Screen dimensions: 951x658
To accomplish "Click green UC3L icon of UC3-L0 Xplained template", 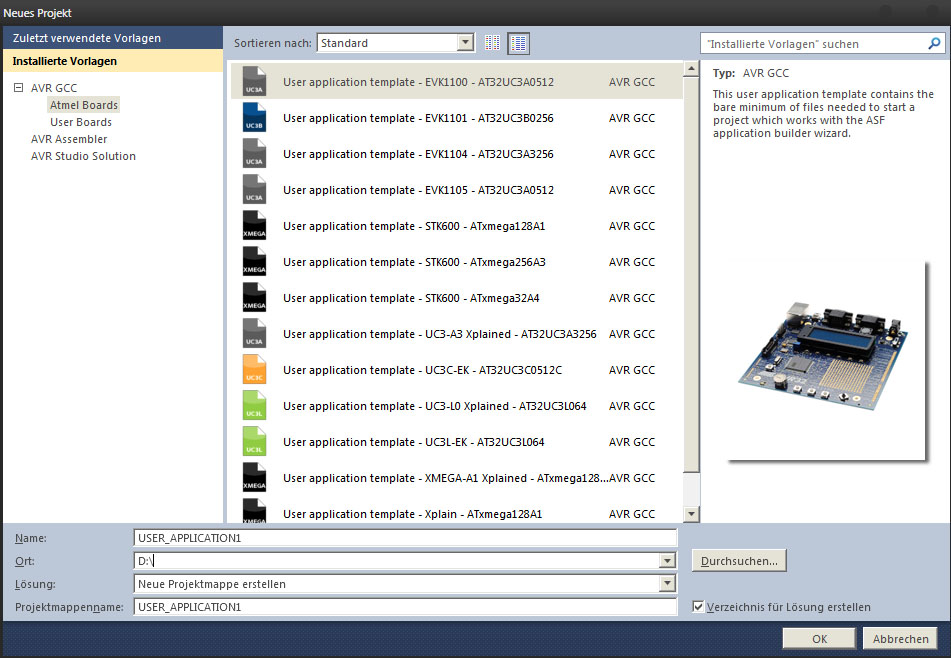I will [254, 406].
